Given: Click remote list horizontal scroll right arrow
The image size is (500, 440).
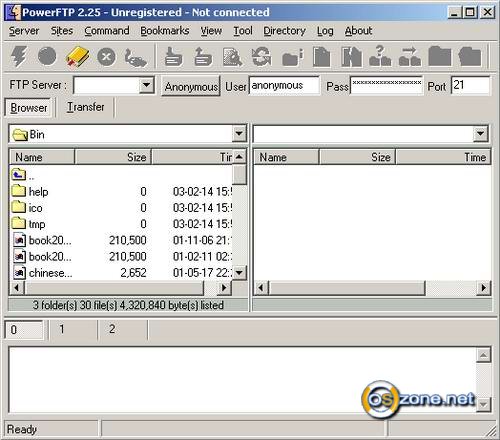Looking at the screenshot, I should [x=483, y=288].
